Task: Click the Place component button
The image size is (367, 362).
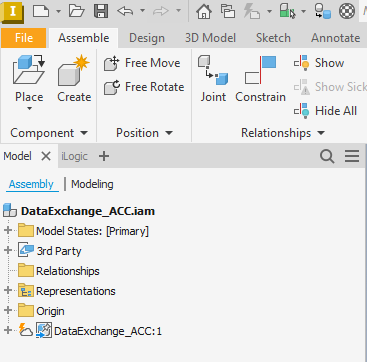Action: (29, 78)
